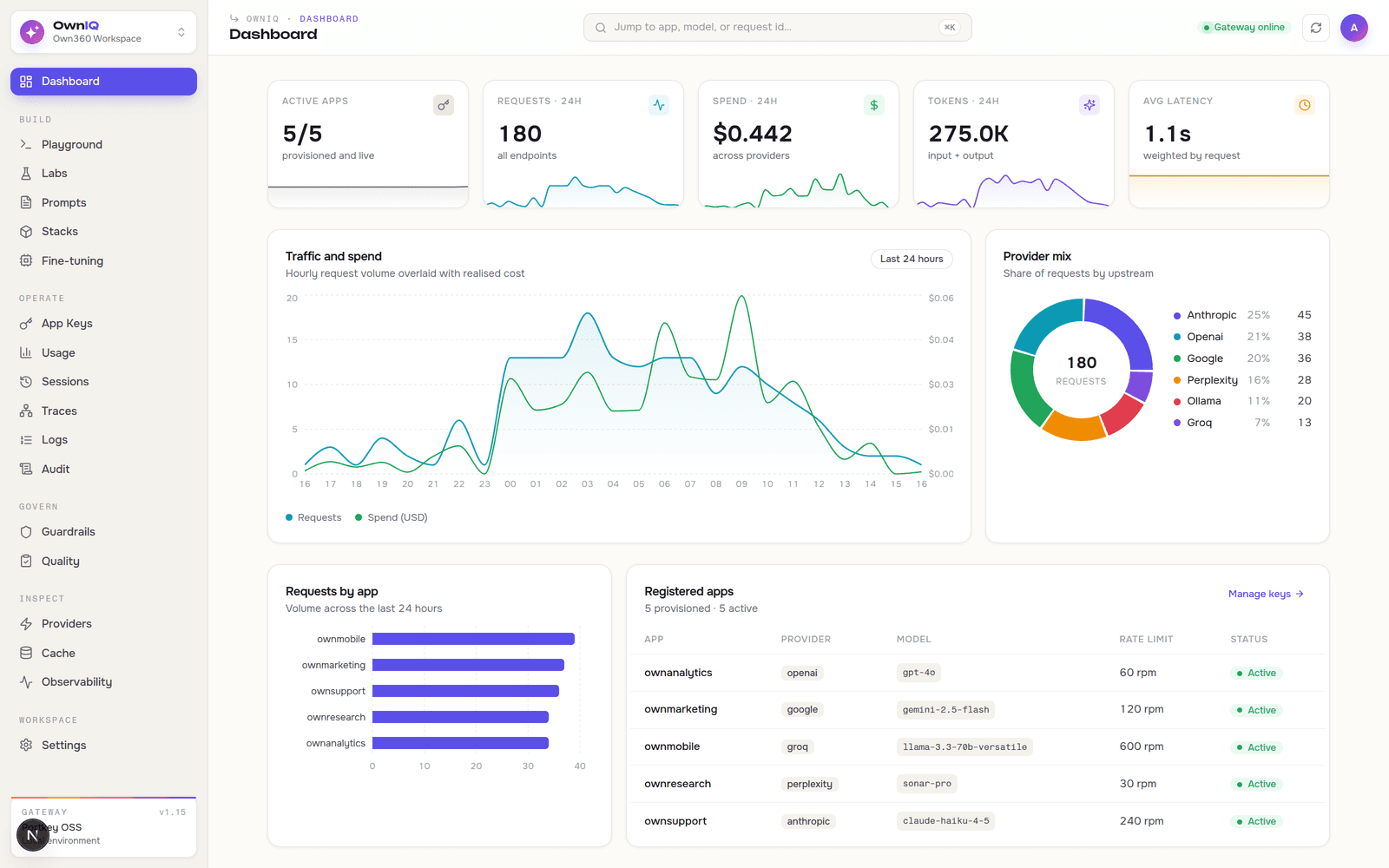The width and height of the screenshot is (1389, 868).
Task: Click the key icon on Active Apps card
Action: (x=444, y=105)
